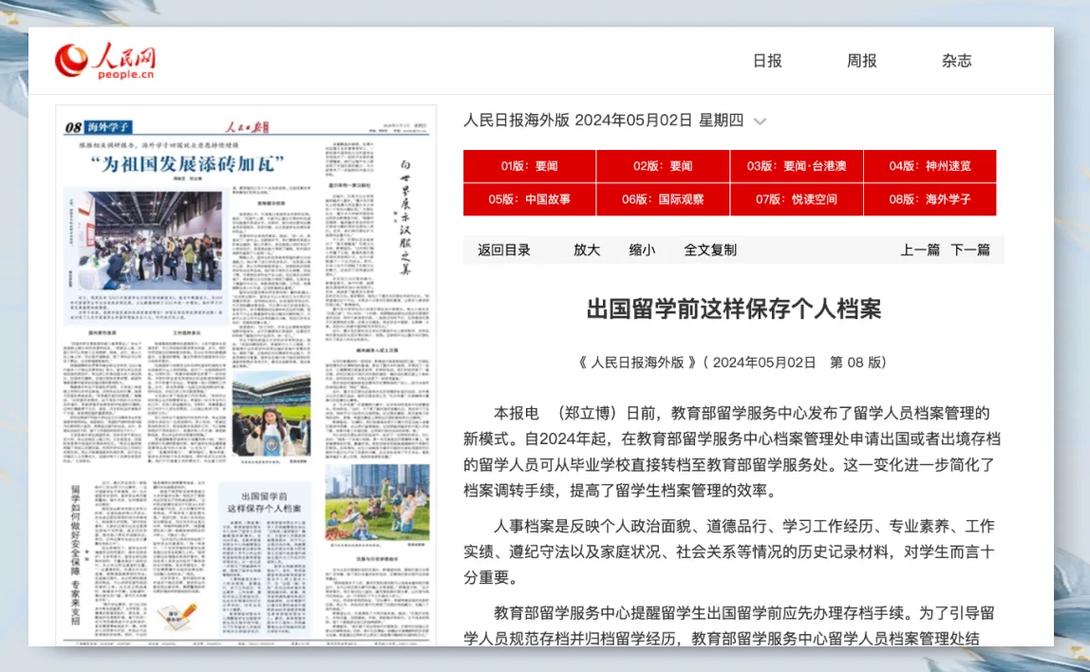
Task: Go to next article via 下一篇
Action: tap(970, 249)
